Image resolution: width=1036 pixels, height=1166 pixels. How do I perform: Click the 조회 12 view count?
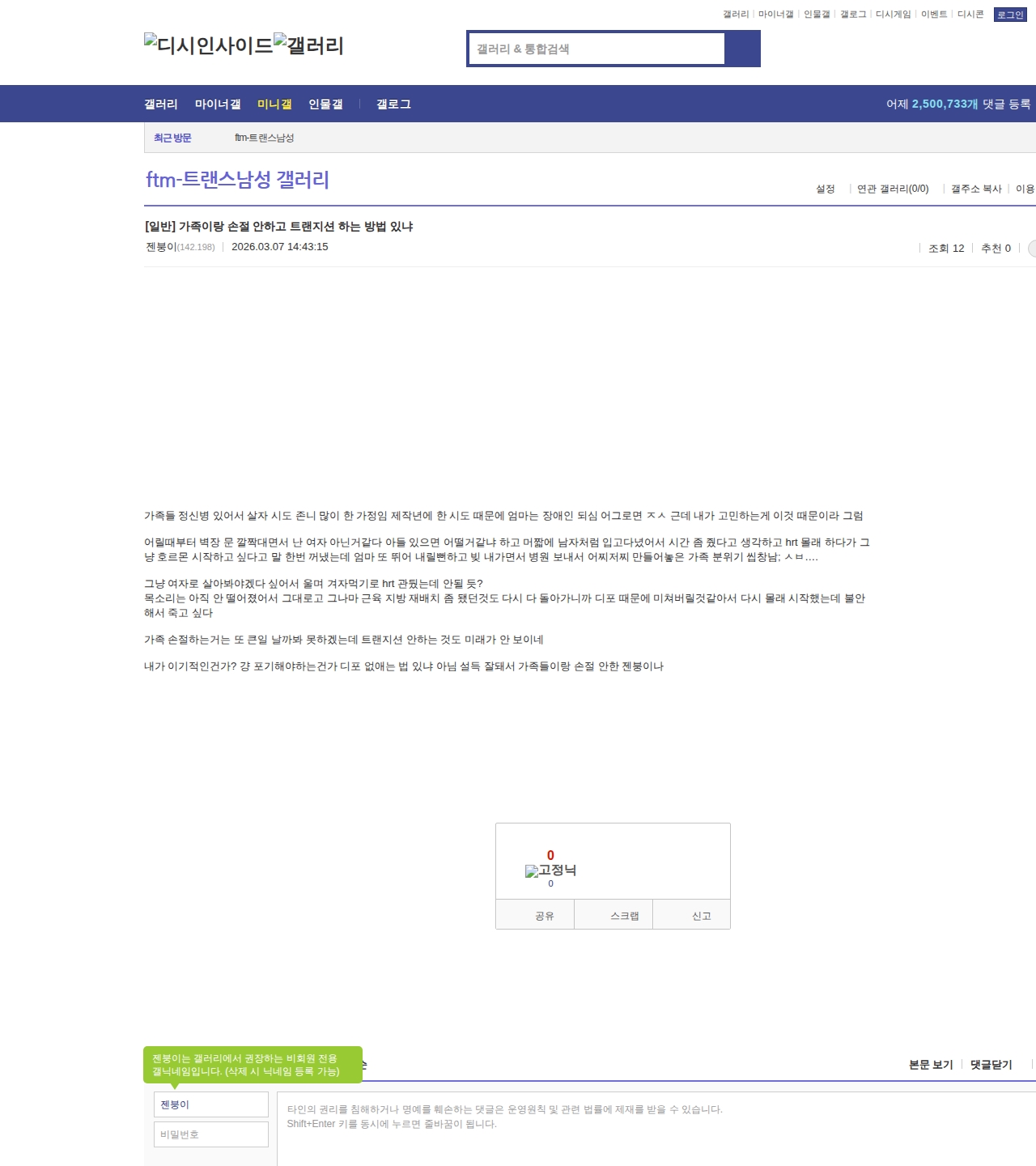coord(946,248)
